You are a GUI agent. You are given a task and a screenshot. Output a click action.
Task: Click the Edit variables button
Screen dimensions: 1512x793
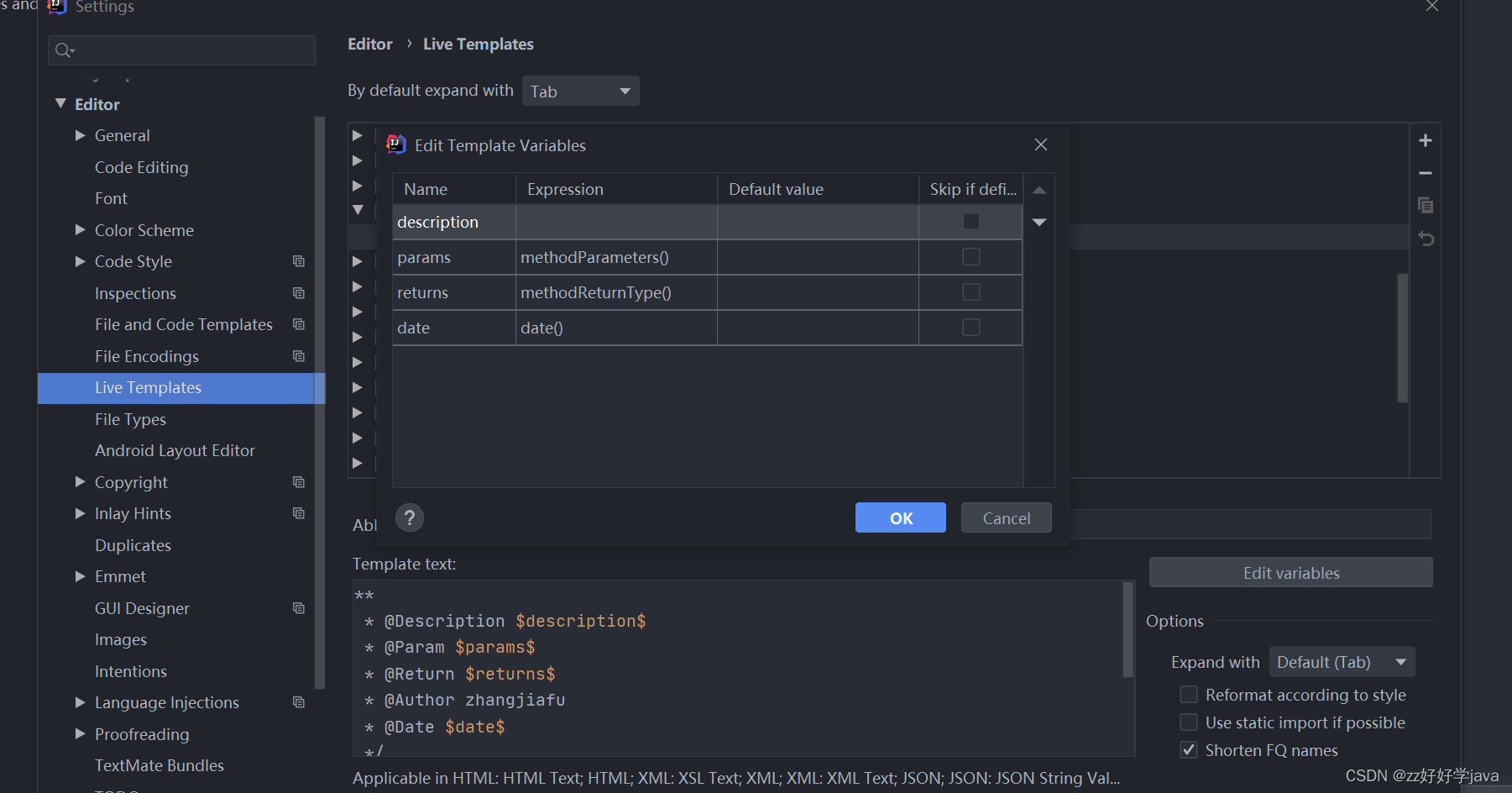[1290, 572]
